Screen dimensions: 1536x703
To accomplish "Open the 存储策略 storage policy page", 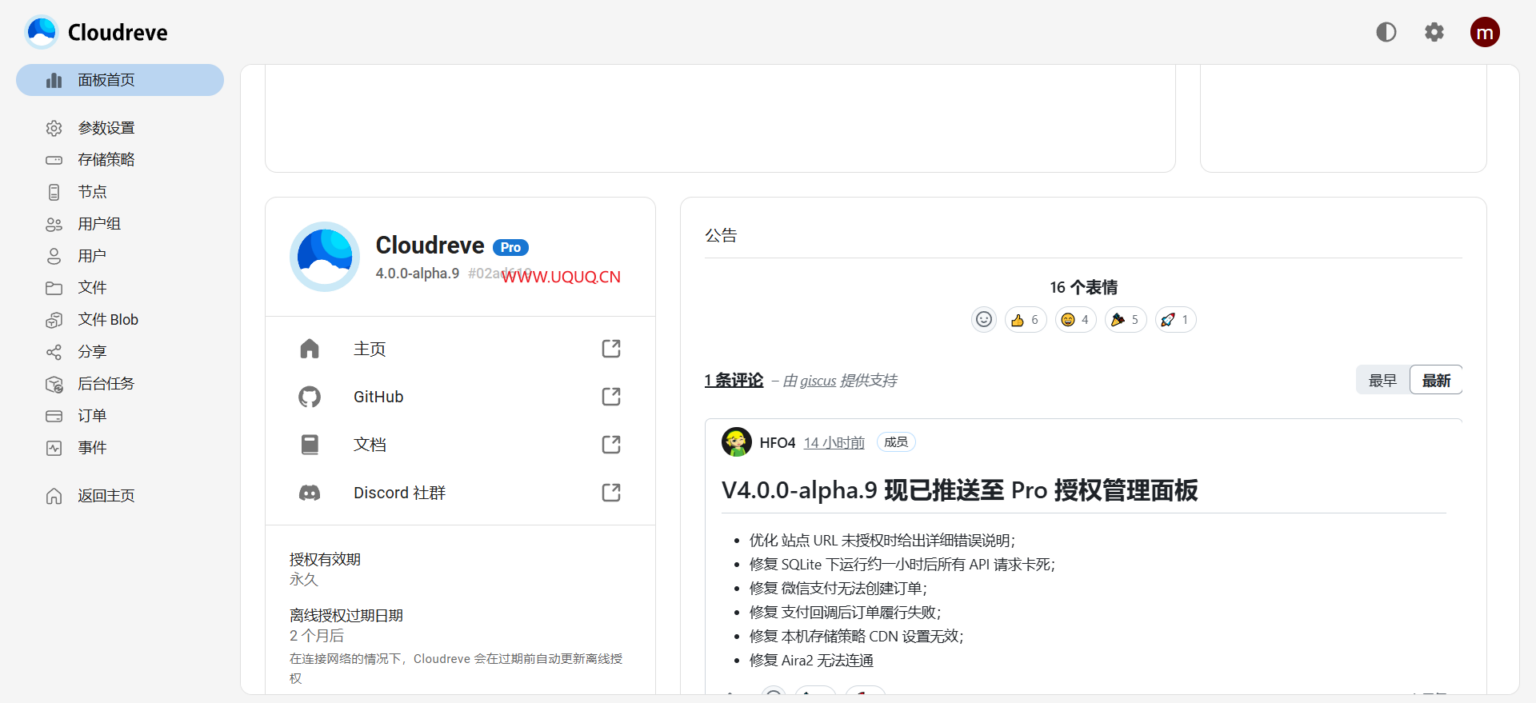I will tap(105, 159).
